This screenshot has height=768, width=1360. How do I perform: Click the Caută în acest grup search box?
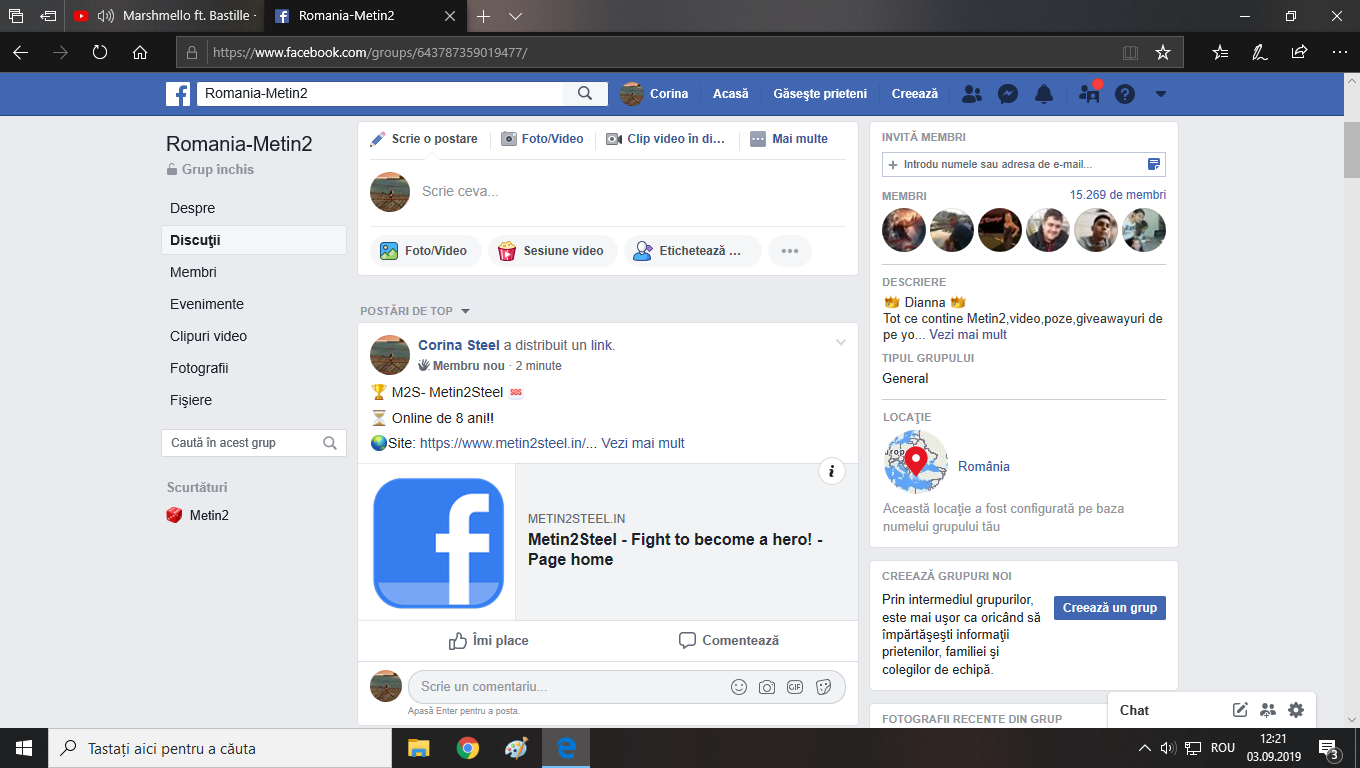(254, 443)
